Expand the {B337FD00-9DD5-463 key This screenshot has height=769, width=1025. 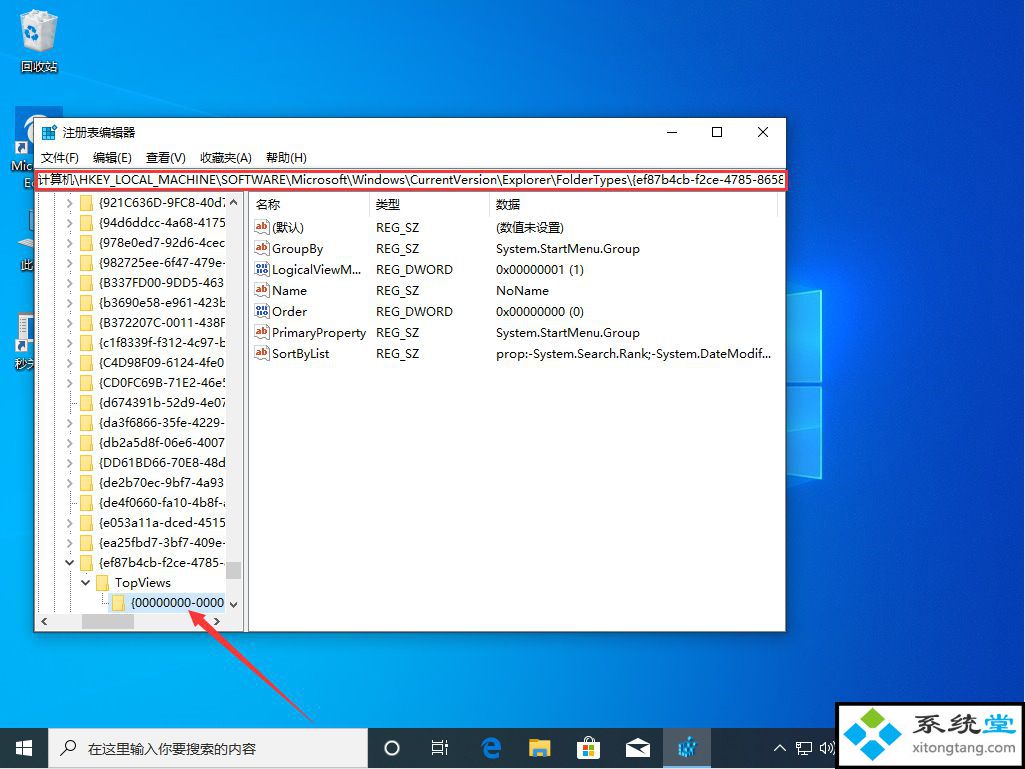click(x=70, y=282)
